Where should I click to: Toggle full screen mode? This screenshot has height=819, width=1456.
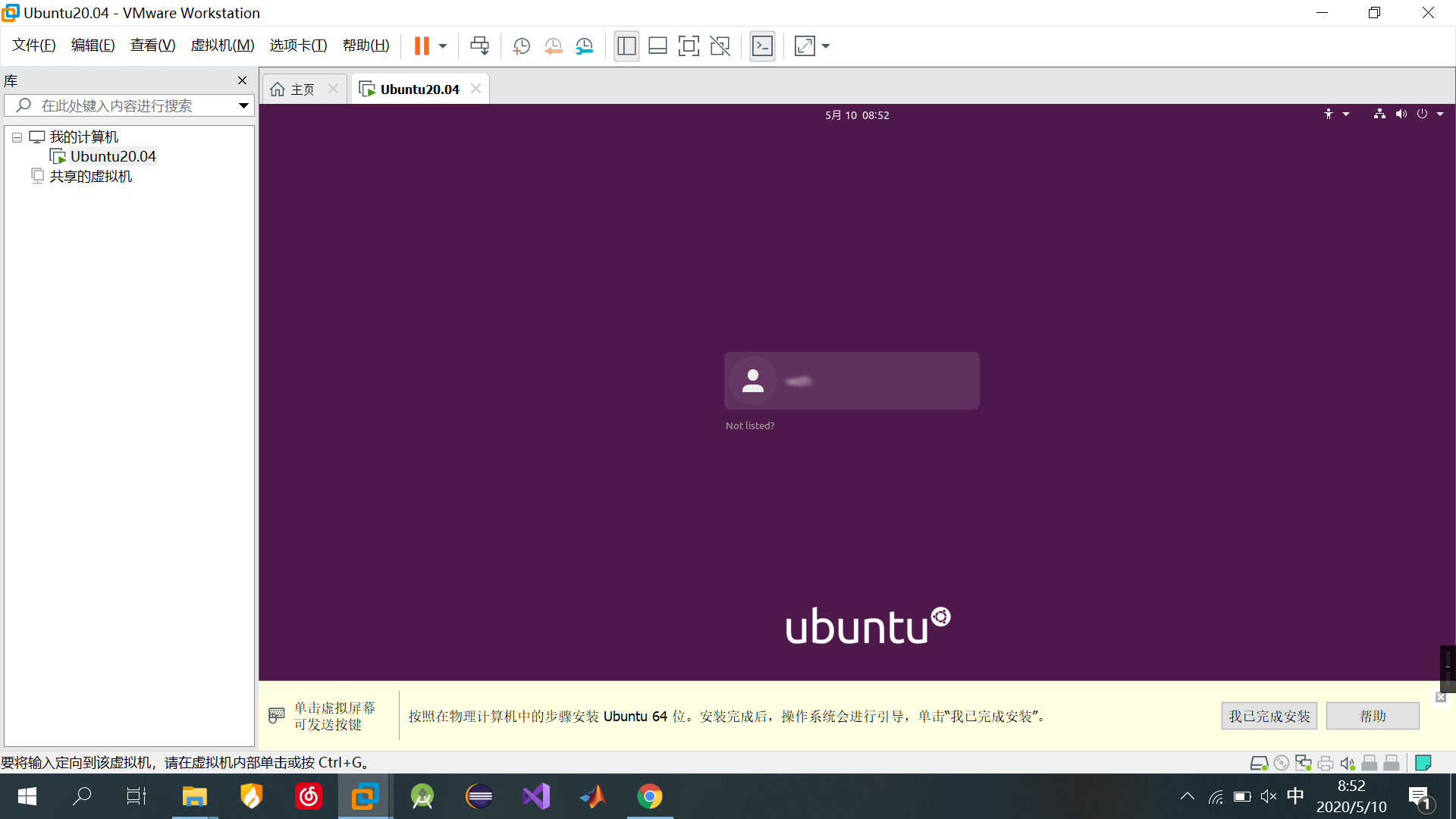pyautogui.click(x=689, y=45)
